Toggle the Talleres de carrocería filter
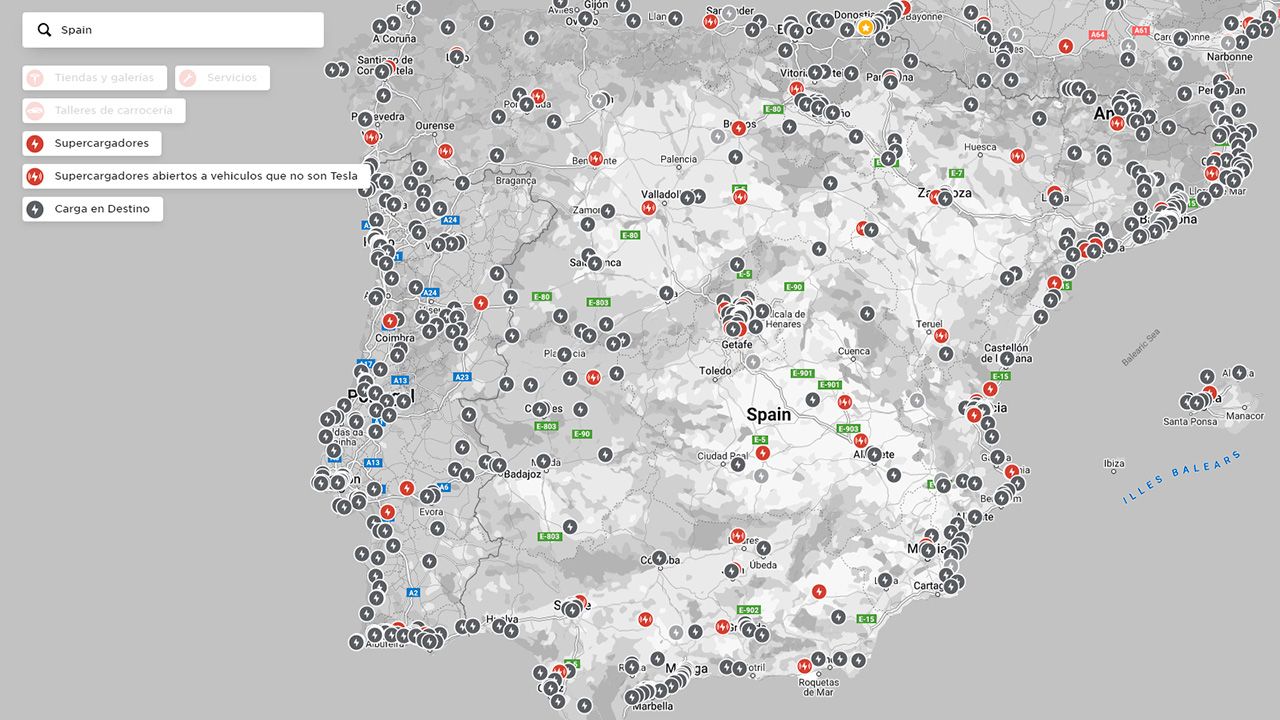The image size is (1280, 720). (104, 110)
